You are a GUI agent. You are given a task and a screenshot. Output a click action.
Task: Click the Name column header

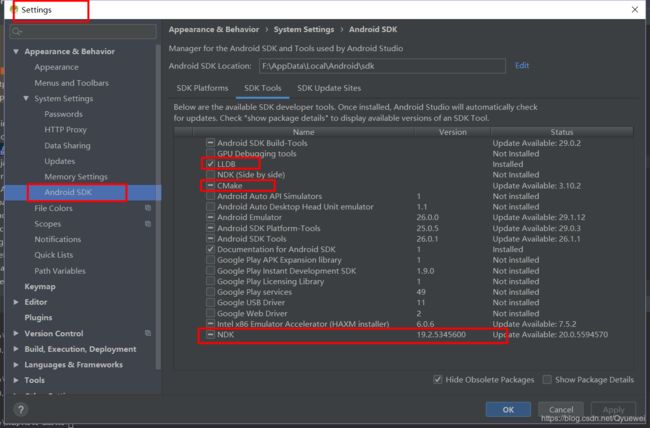[x=303, y=132]
